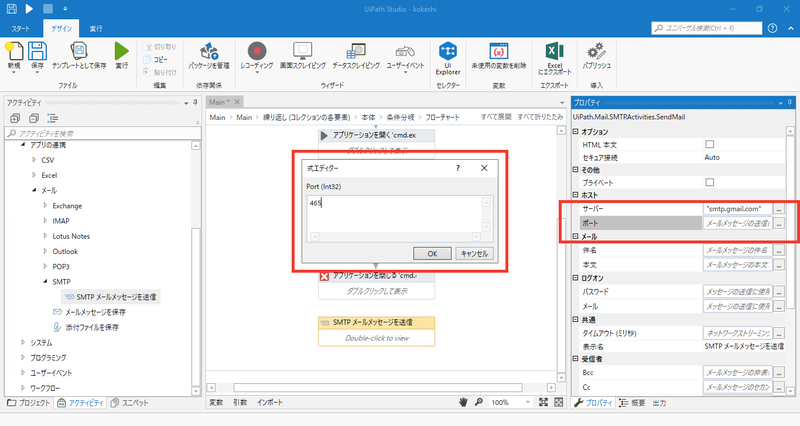Image resolution: width=800 pixels, height=426 pixels.
Task: Open the スニペット panel tab
Action: [x=130, y=403]
